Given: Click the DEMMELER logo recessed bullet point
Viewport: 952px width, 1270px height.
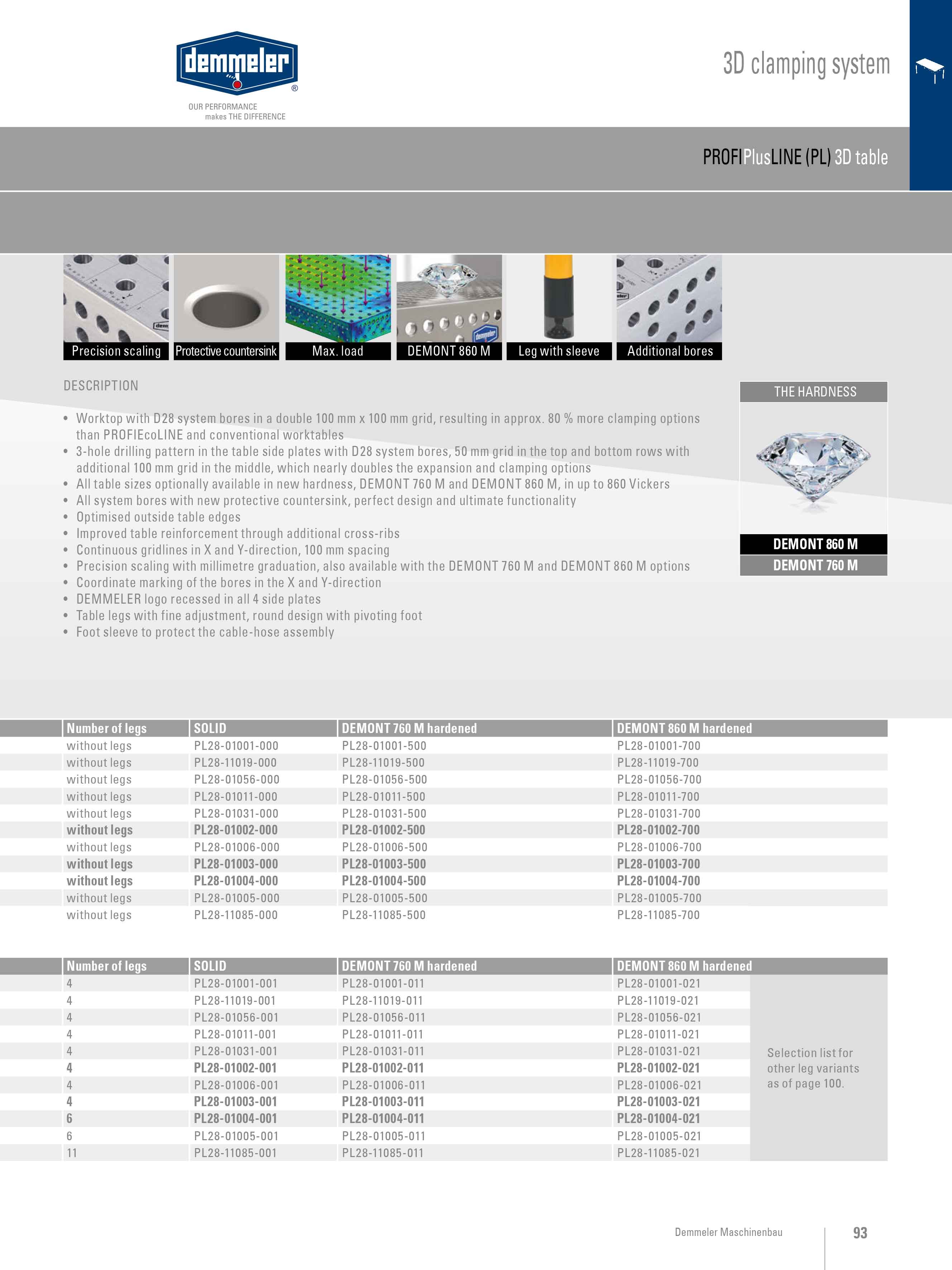Looking at the screenshot, I should 198,599.
